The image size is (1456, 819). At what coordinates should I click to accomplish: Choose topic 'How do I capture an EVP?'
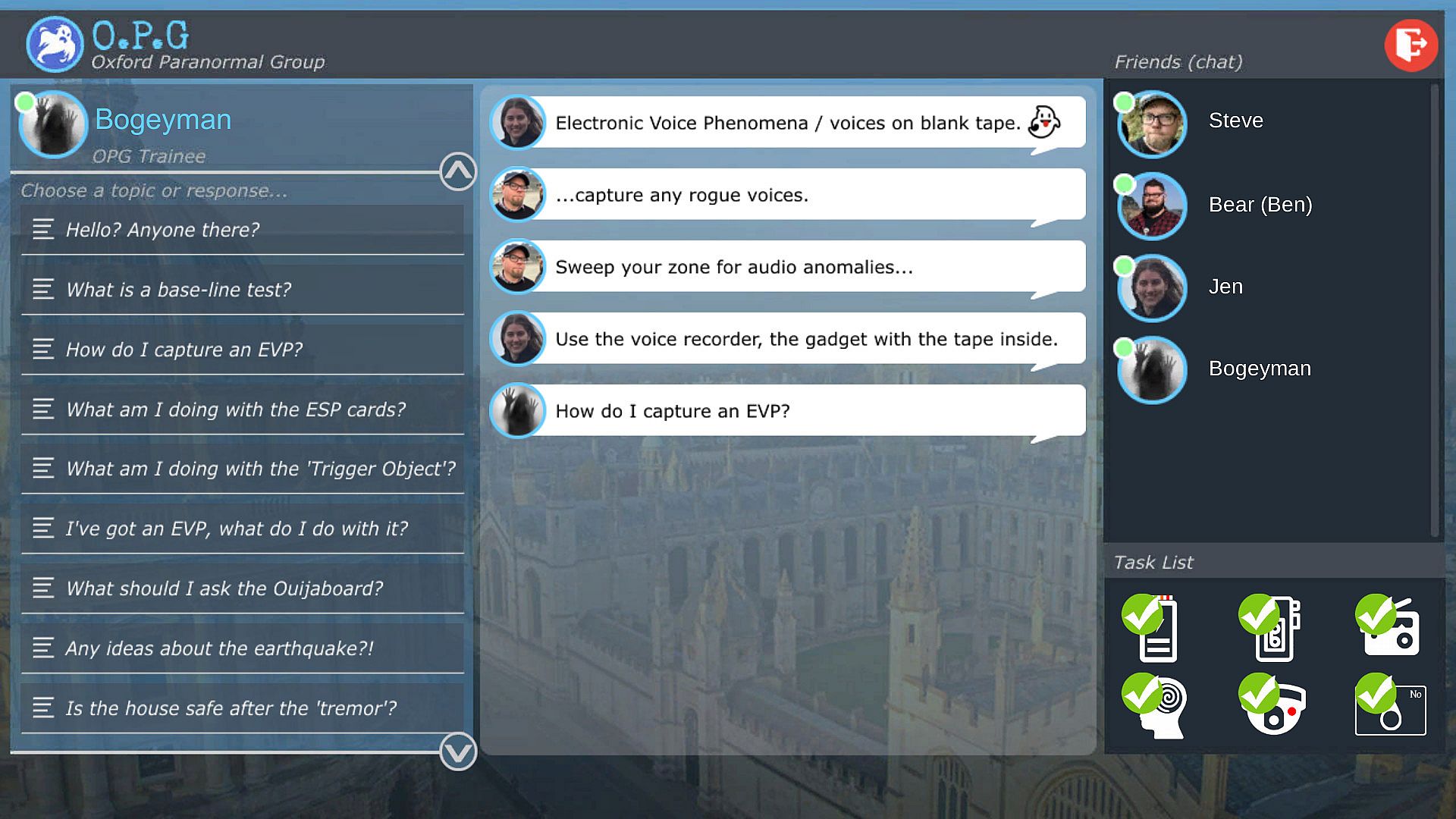click(x=243, y=350)
